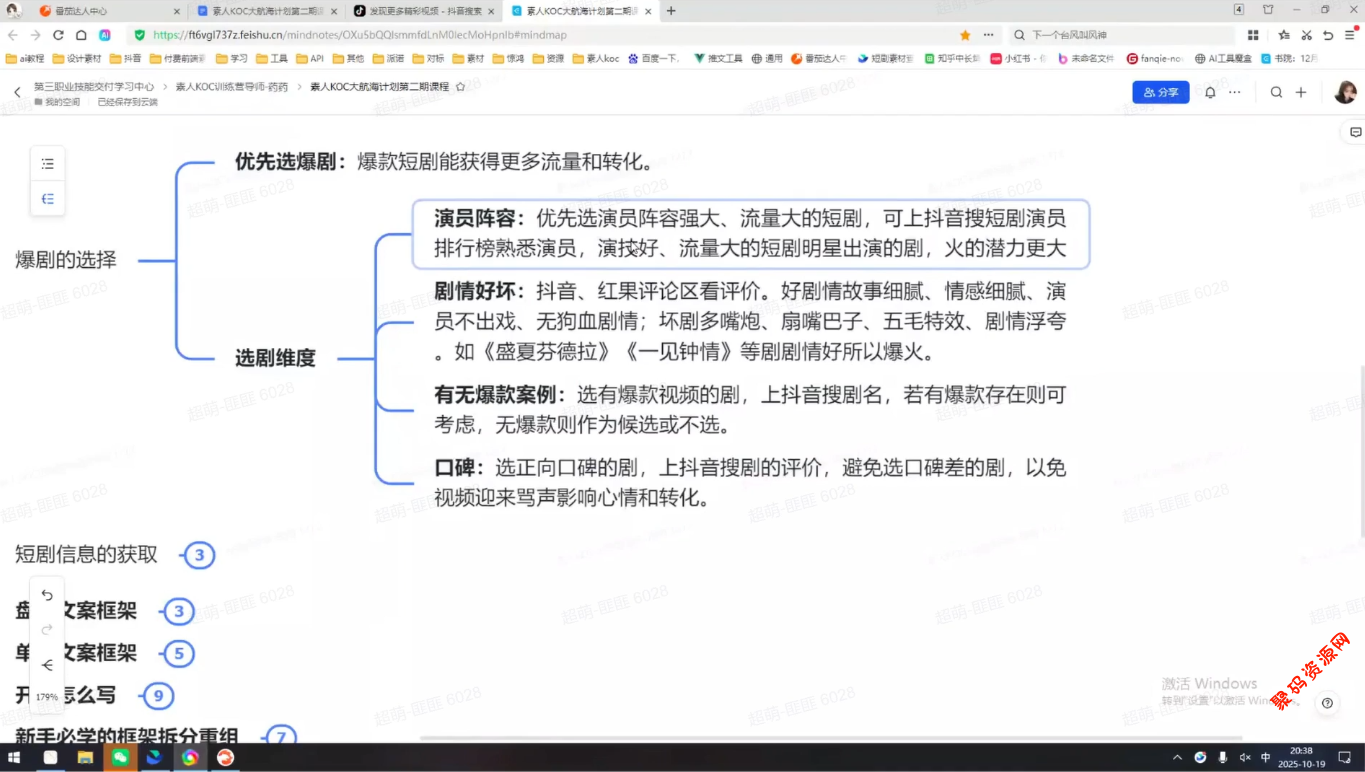Star the document next to its title

[460, 87]
